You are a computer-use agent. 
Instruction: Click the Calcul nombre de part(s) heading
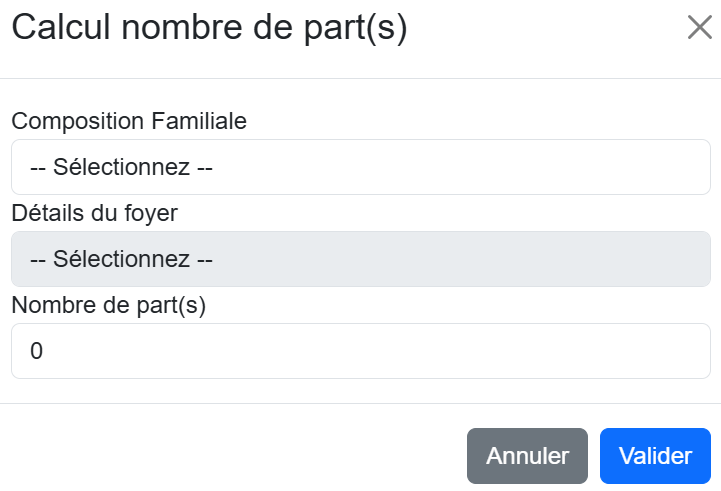209,28
